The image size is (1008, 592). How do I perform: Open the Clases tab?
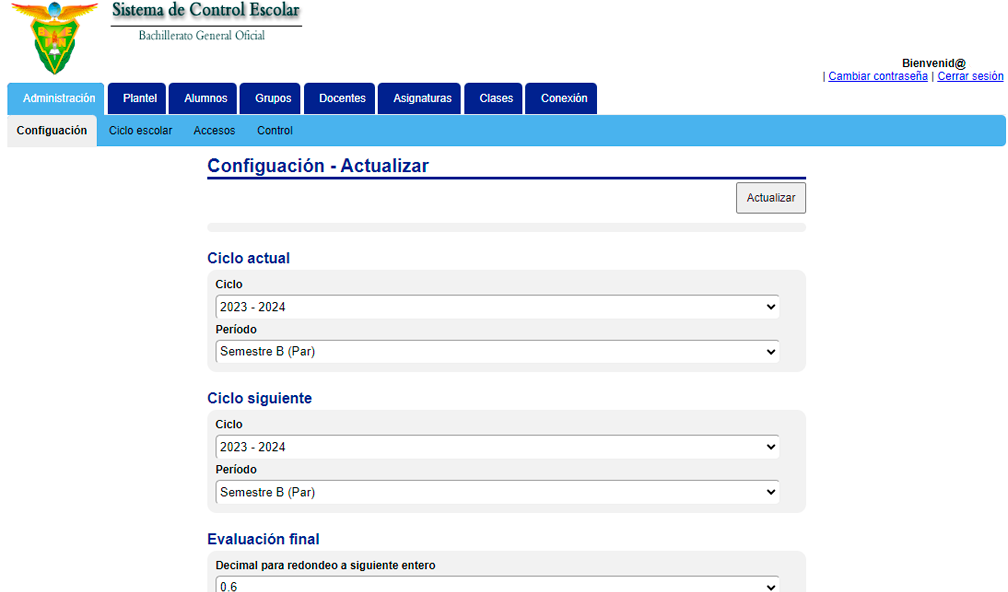coord(493,98)
